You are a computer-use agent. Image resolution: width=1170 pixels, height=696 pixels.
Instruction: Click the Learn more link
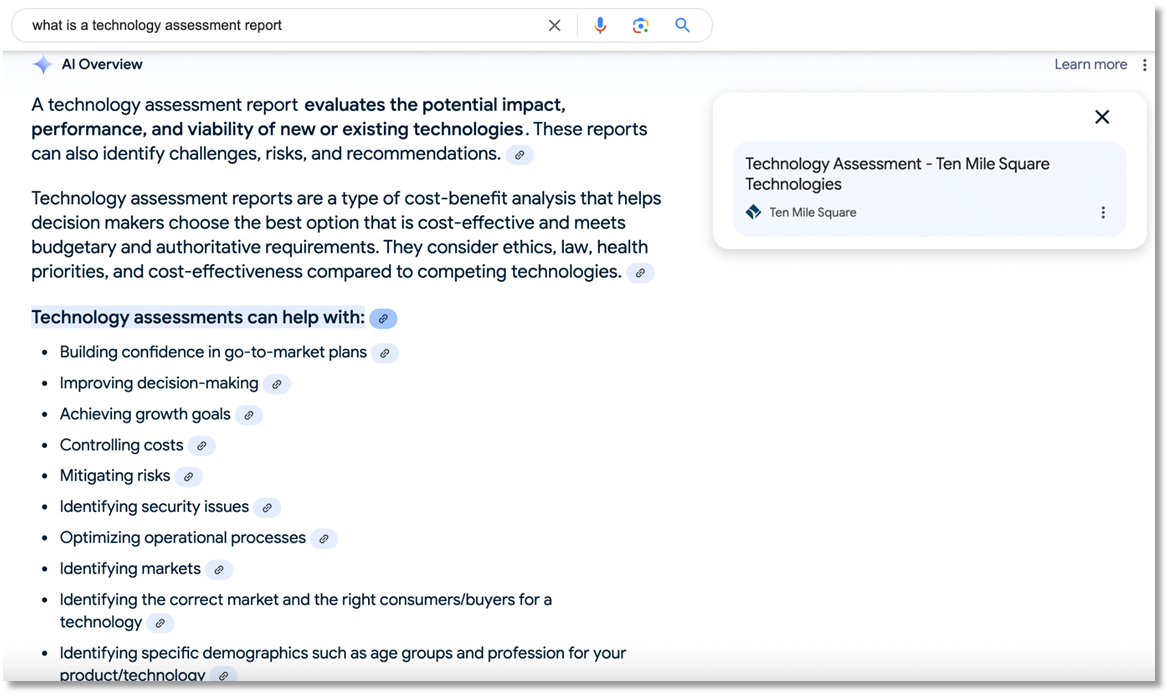(1090, 65)
